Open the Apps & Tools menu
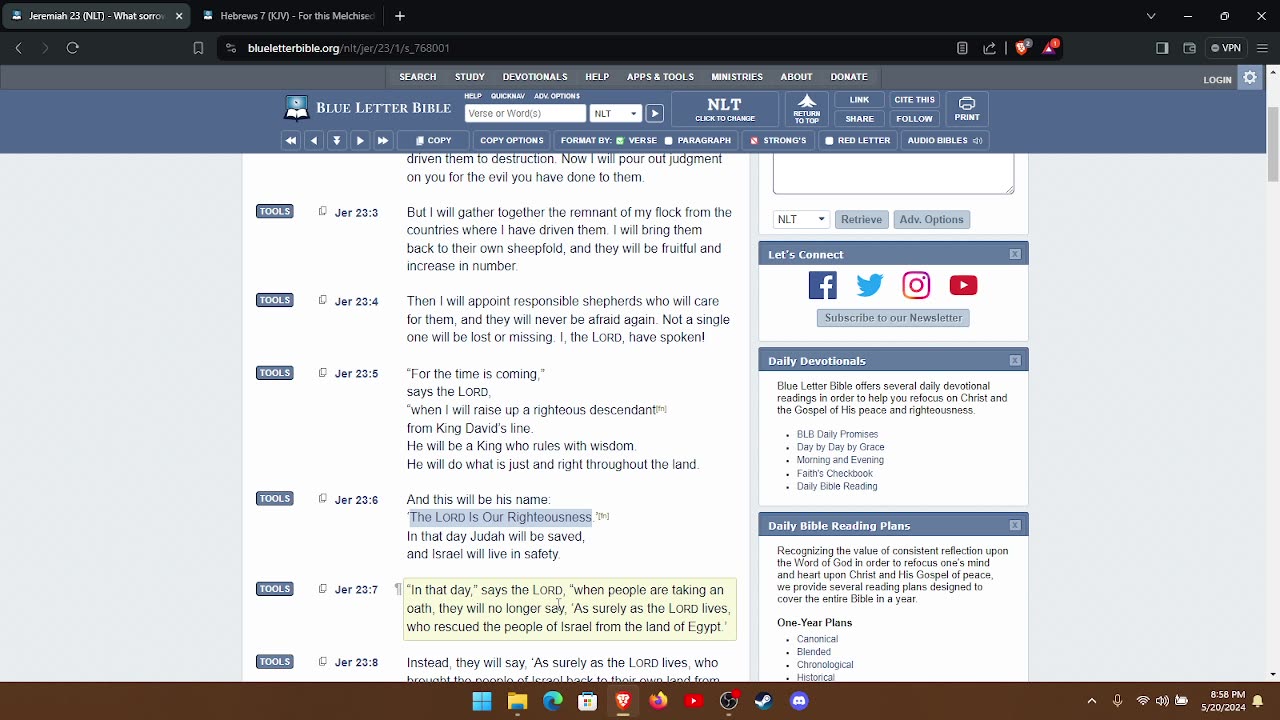Viewport: 1280px width, 720px height. coord(660,77)
